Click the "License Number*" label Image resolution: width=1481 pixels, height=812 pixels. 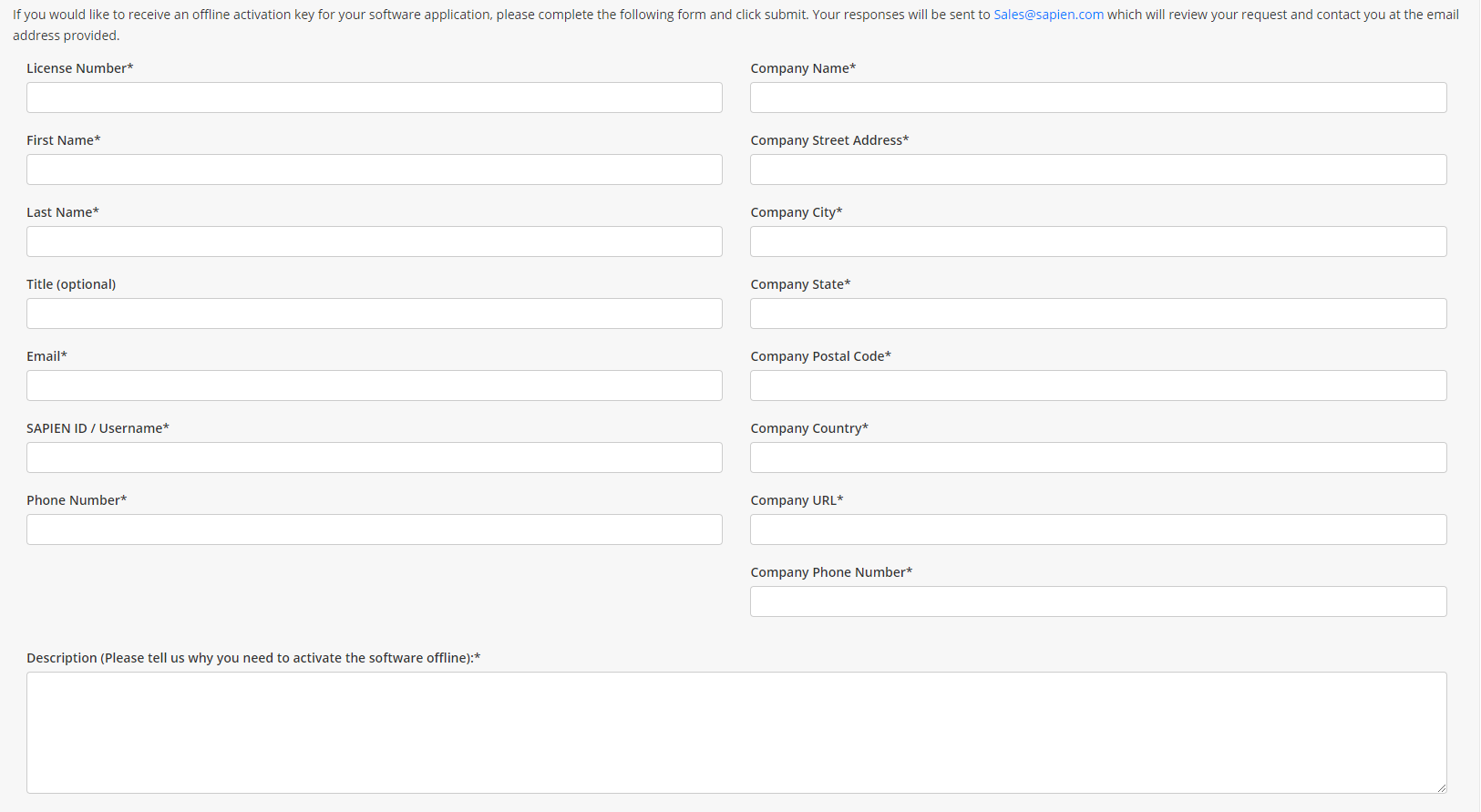pos(80,68)
